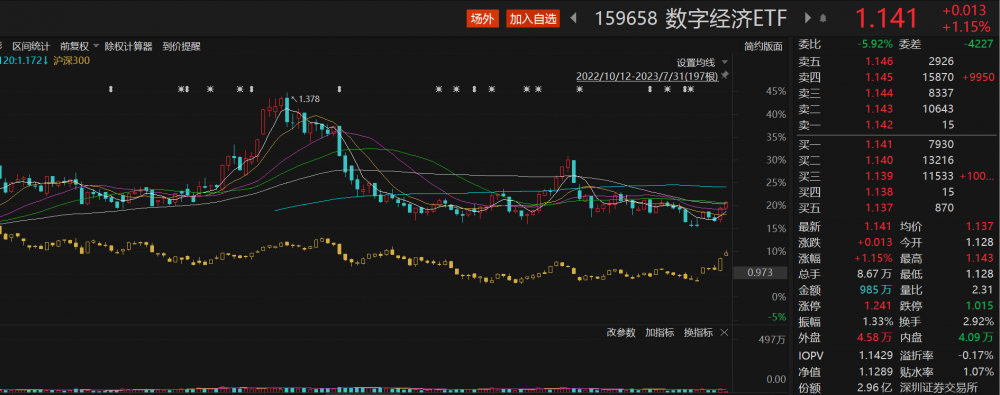
Task: Click the 场外 button
Action: pos(482,19)
